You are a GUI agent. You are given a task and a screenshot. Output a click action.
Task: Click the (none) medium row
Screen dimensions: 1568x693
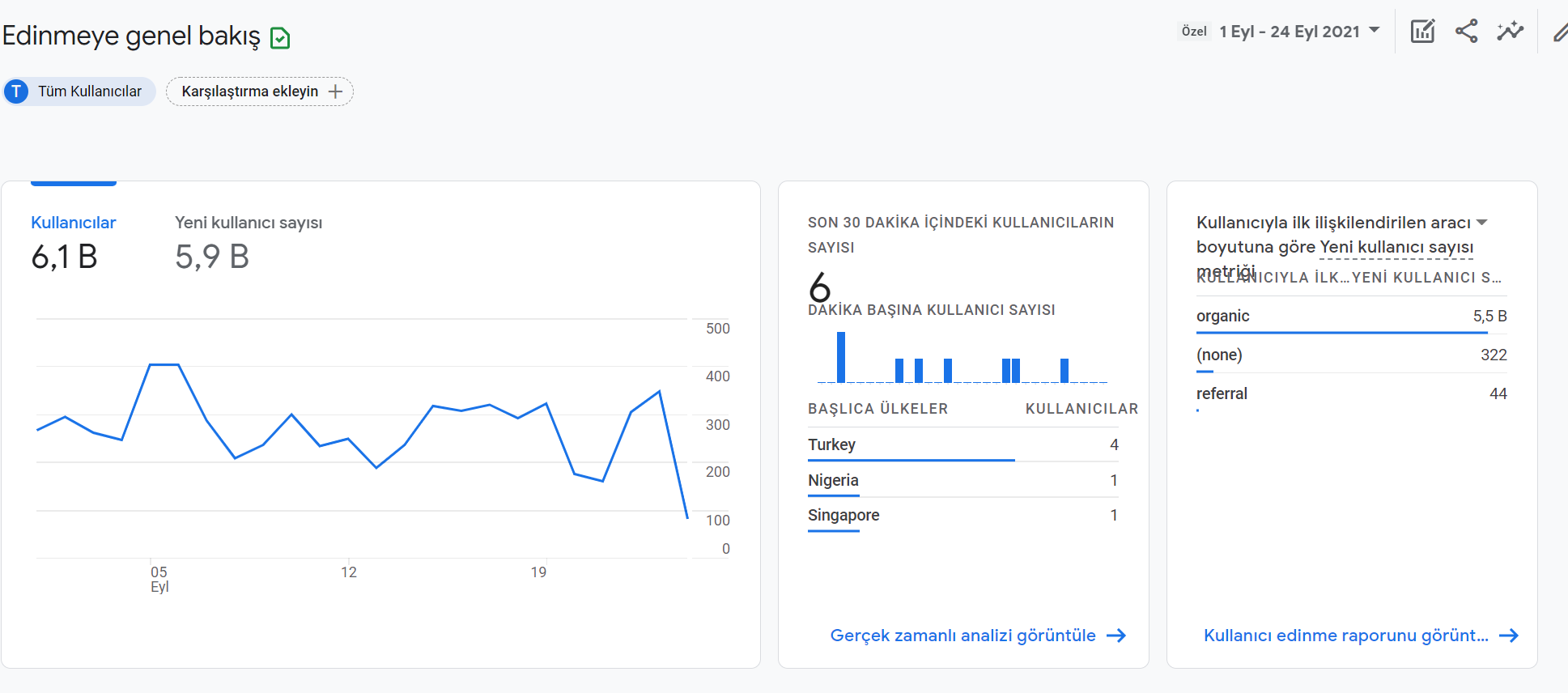coord(1352,355)
